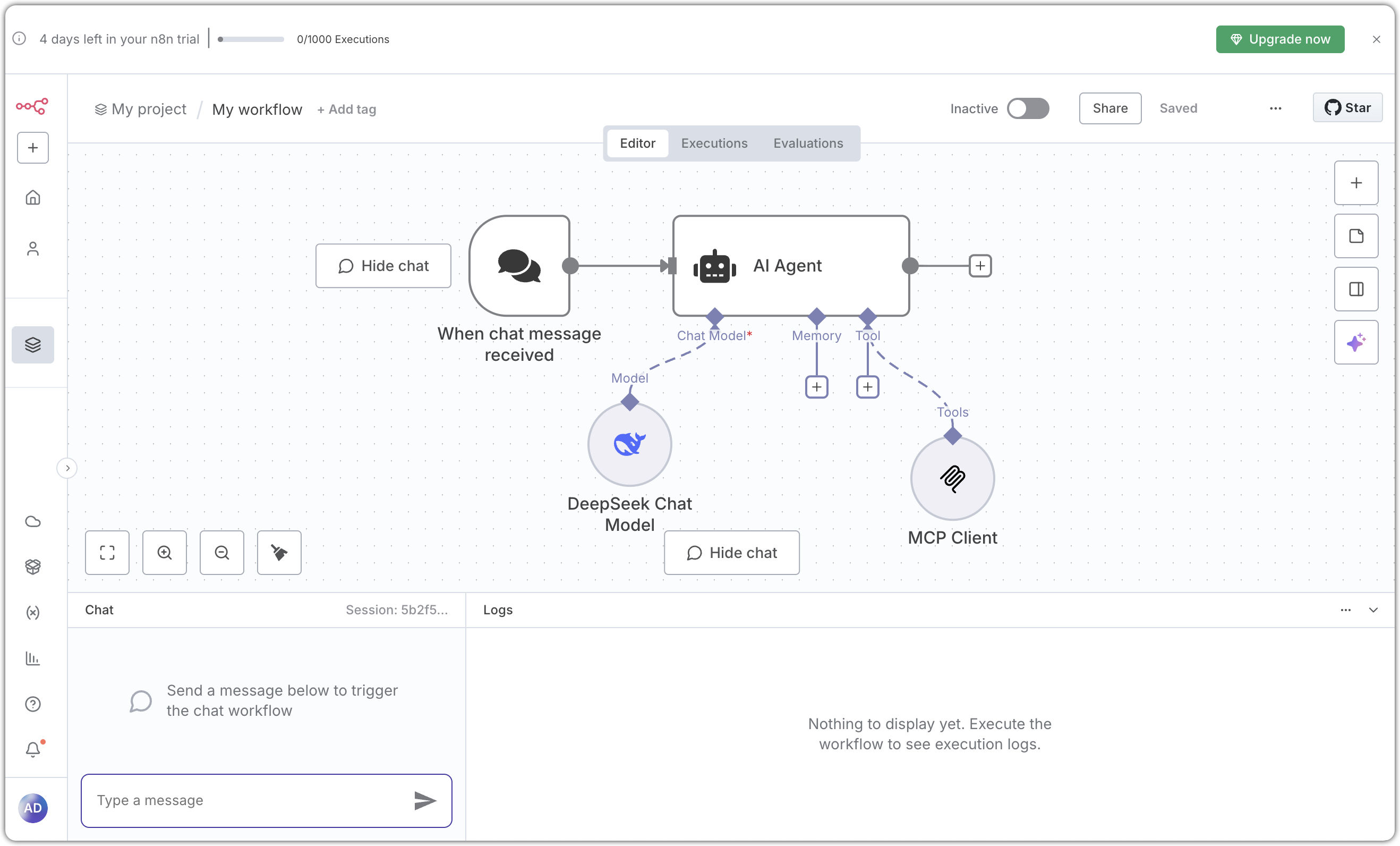
Task: Click the Share button
Action: coord(1109,108)
